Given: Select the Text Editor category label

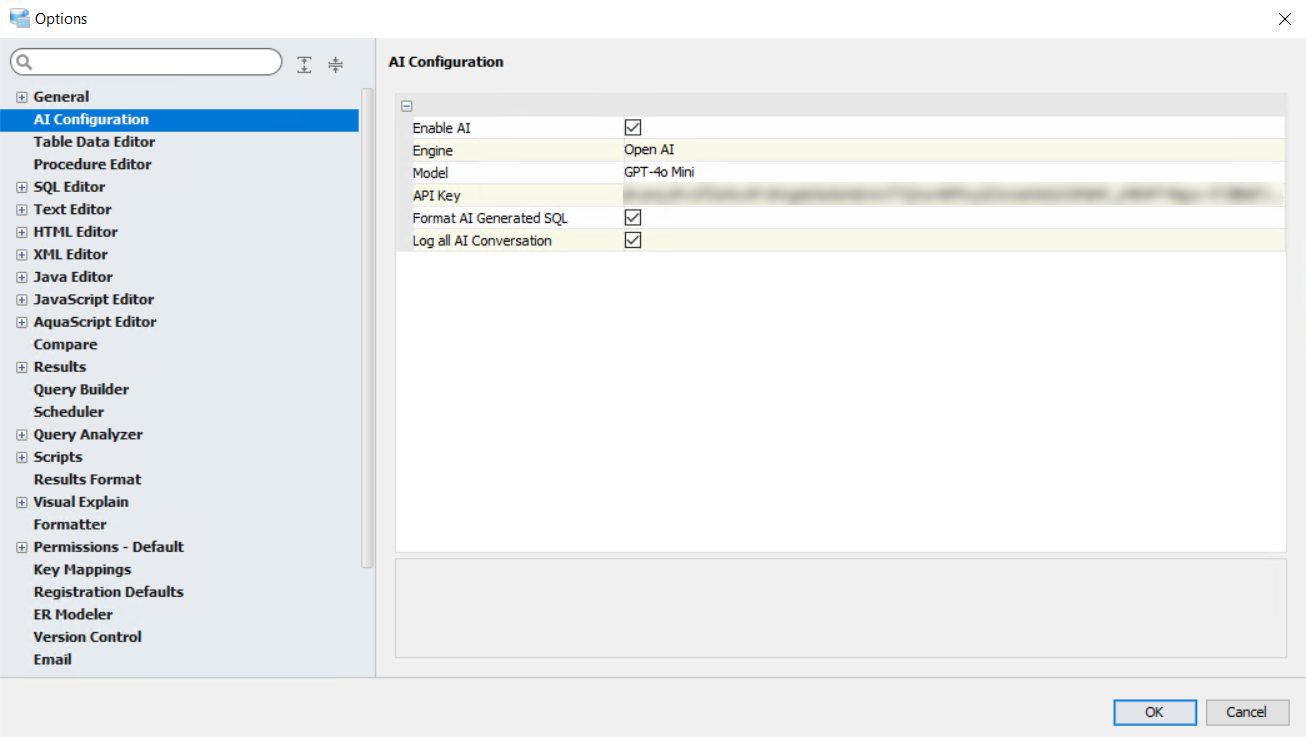Looking at the screenshot, I should pyautogui.click(x=72, y=209).
